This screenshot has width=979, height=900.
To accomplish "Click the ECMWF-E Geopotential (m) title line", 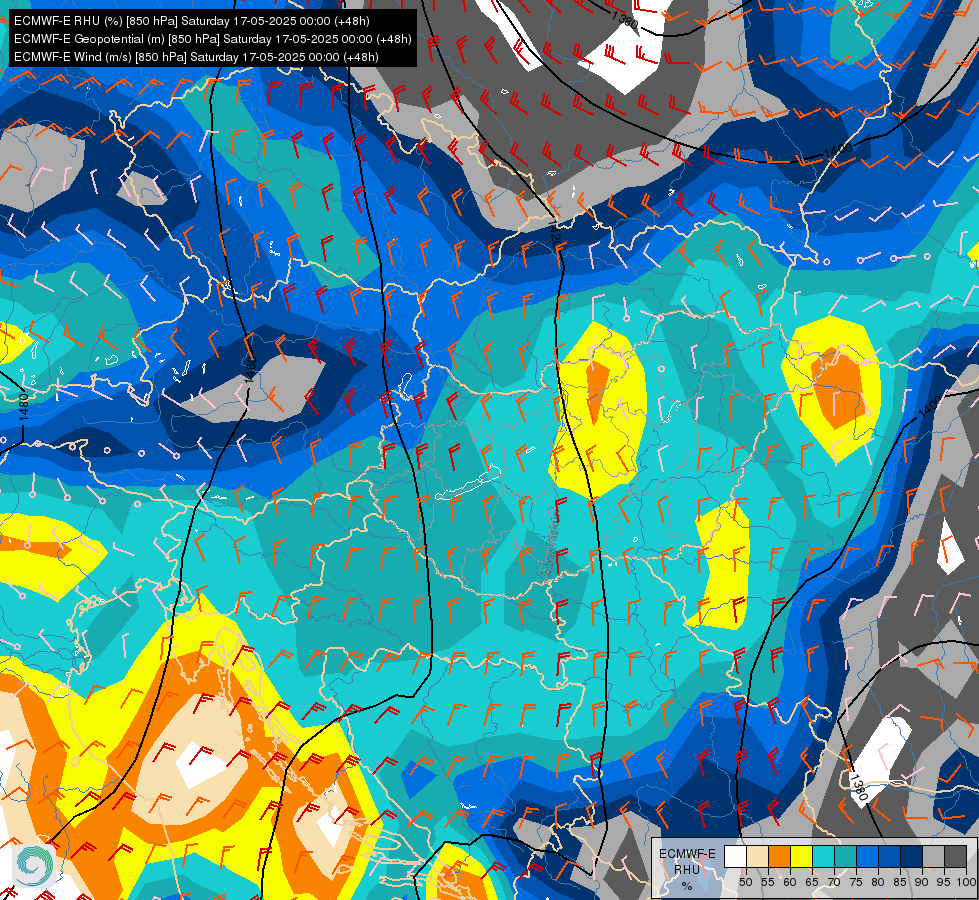I will point(212,39).
